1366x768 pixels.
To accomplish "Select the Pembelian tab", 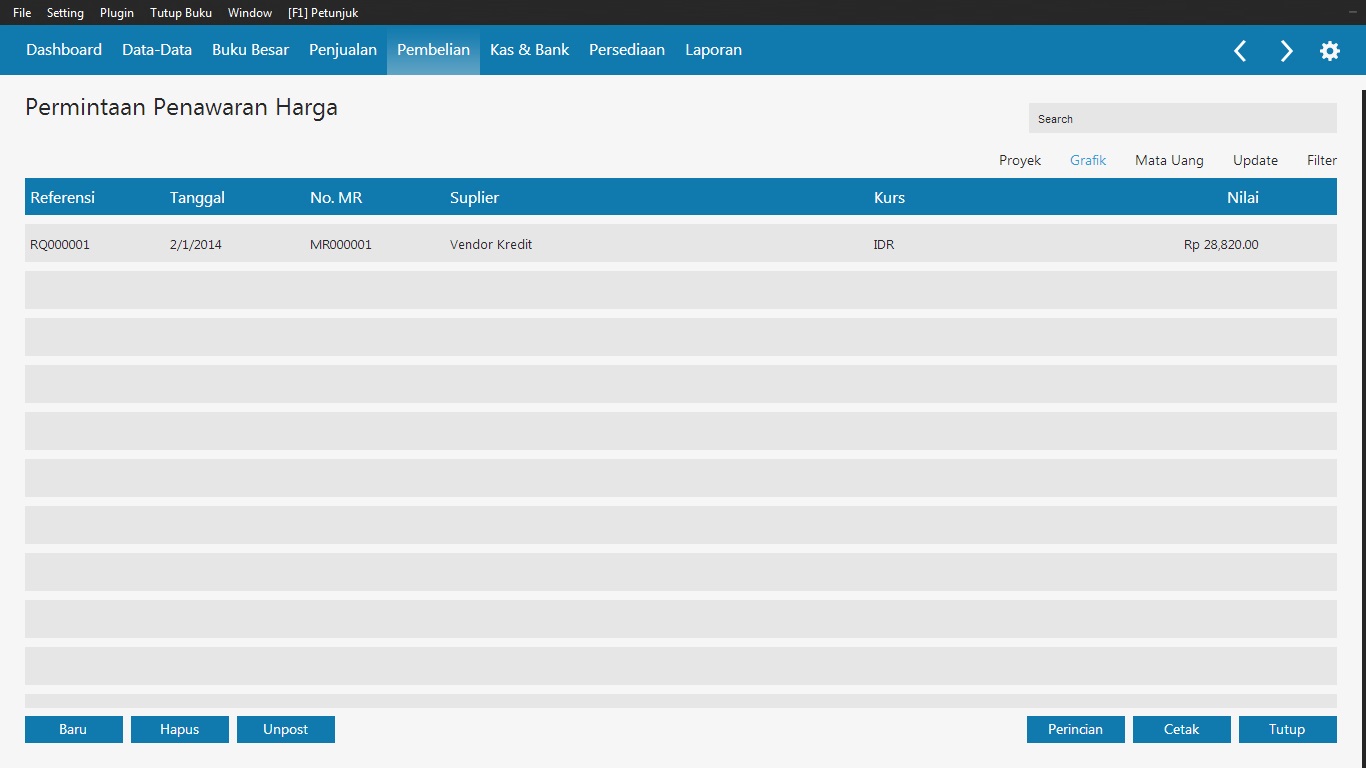I will click(433, 50).
